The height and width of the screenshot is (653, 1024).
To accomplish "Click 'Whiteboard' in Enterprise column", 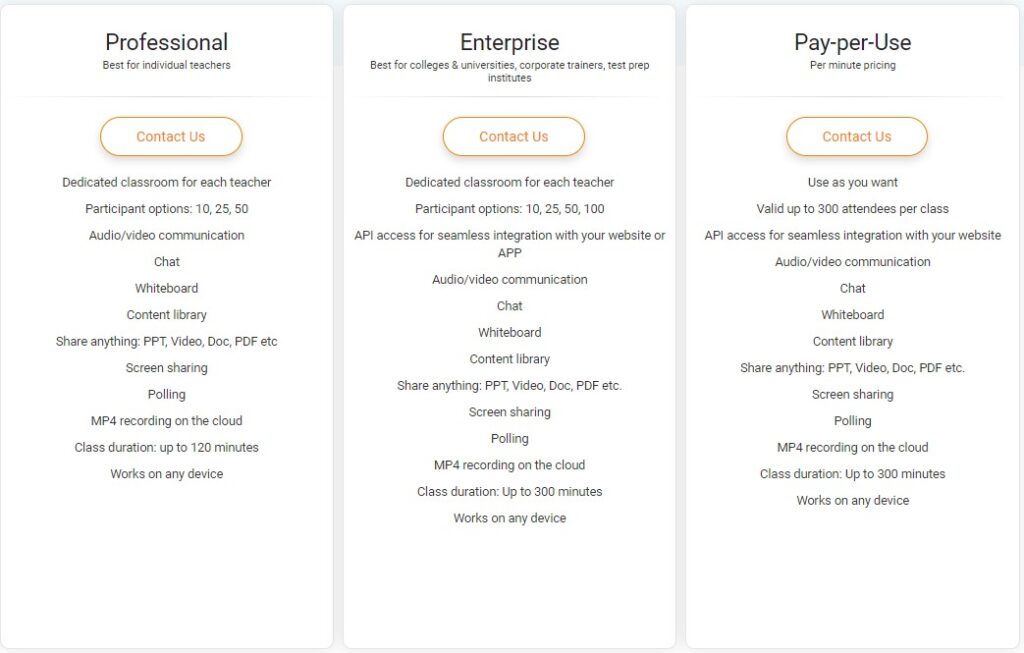I will pos(509,332).
